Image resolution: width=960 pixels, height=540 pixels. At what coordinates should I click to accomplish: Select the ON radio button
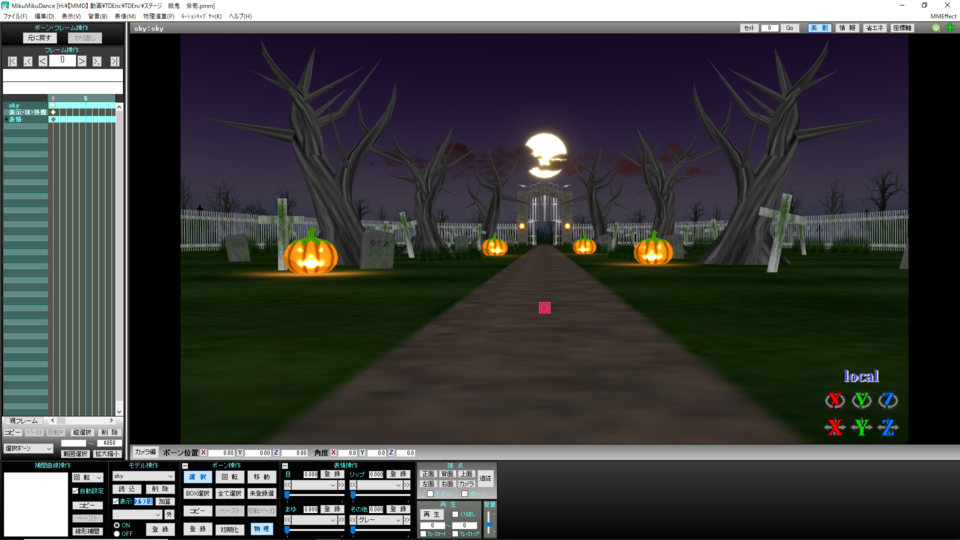tap(117, 525)
